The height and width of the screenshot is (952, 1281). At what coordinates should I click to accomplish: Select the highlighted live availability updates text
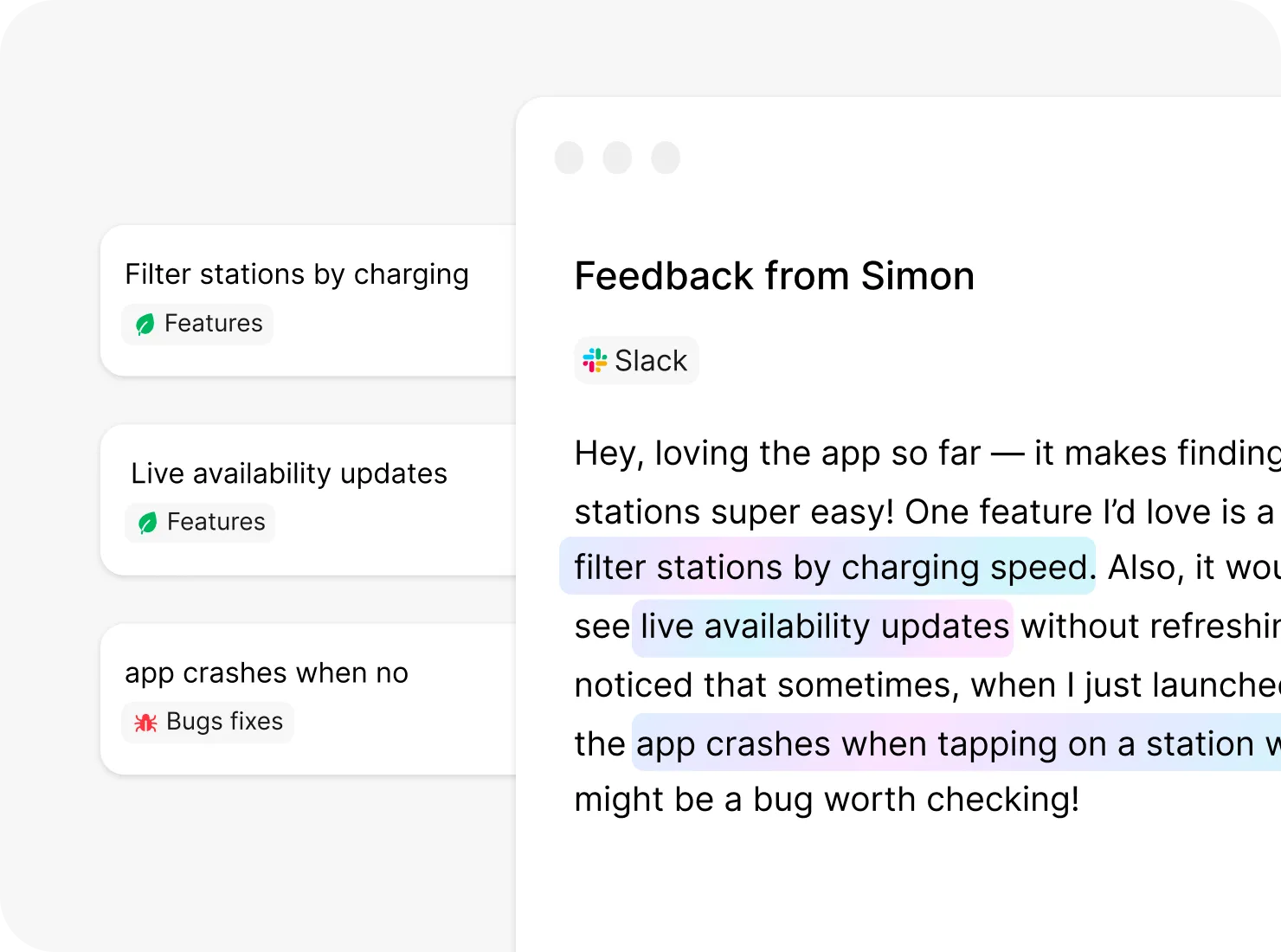click(824, 627)
